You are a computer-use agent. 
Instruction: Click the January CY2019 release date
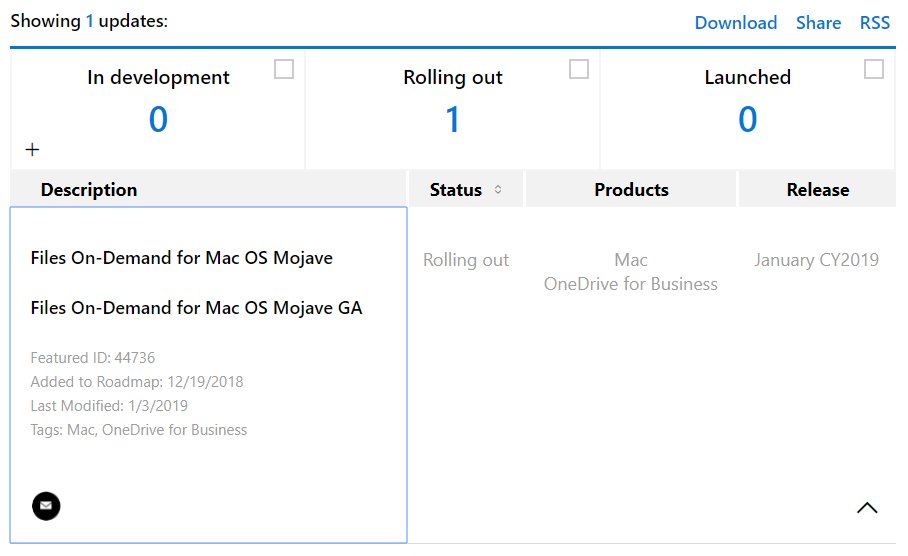[816, 260]
